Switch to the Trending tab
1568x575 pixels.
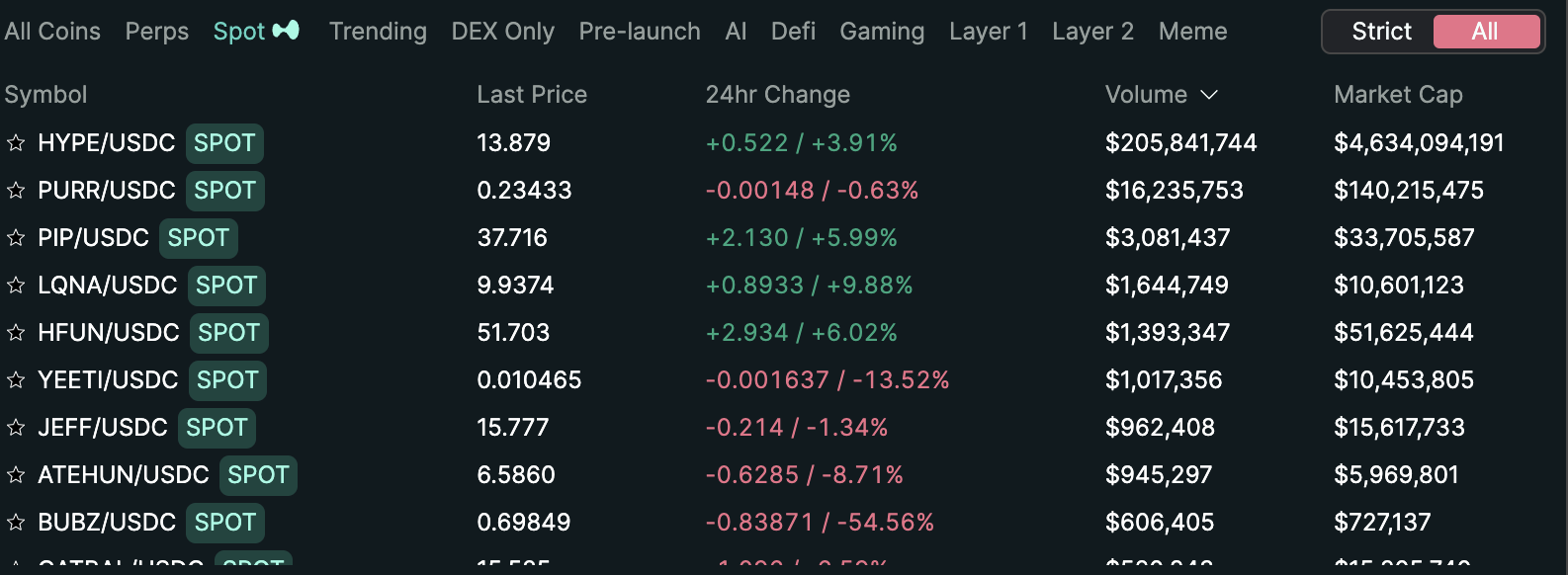pyautogui.click(x=378, y=32)
